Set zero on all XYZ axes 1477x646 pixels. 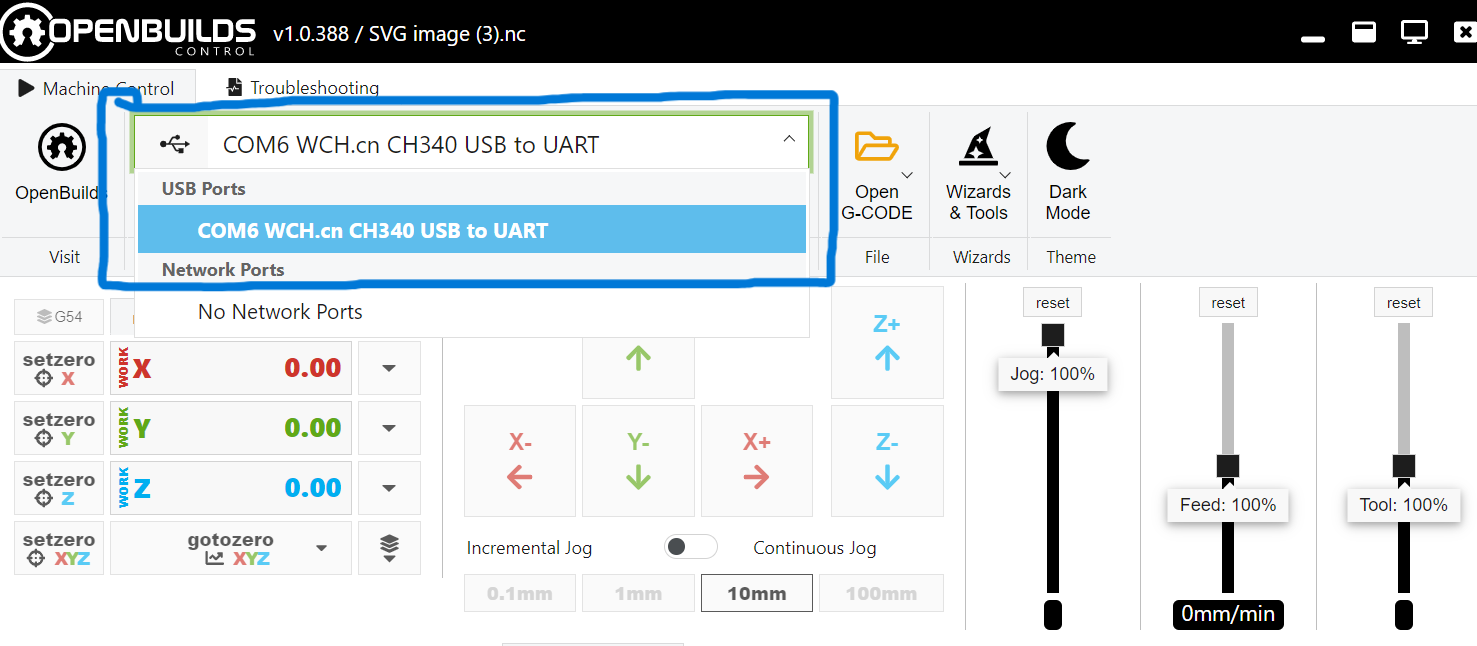pos(59,548)
